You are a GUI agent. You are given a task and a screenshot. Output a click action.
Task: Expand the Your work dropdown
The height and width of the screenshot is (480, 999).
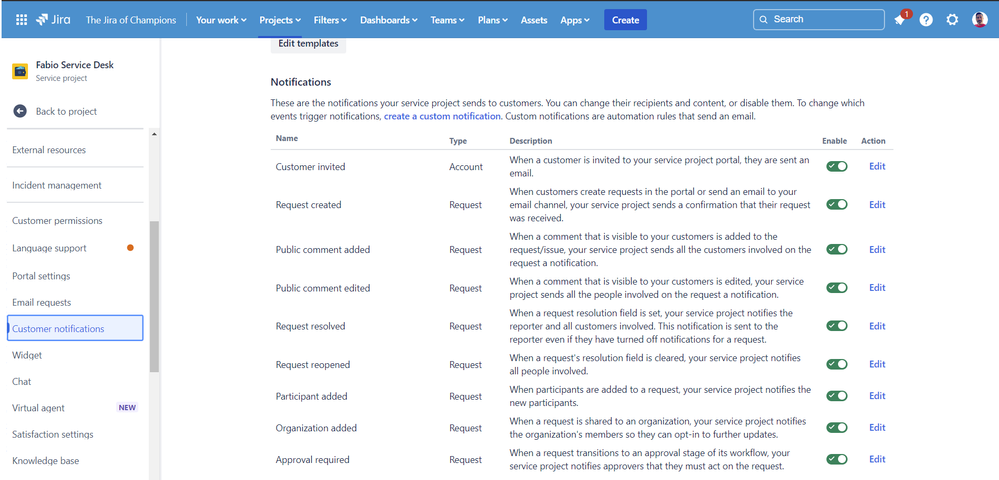(221, 20)
